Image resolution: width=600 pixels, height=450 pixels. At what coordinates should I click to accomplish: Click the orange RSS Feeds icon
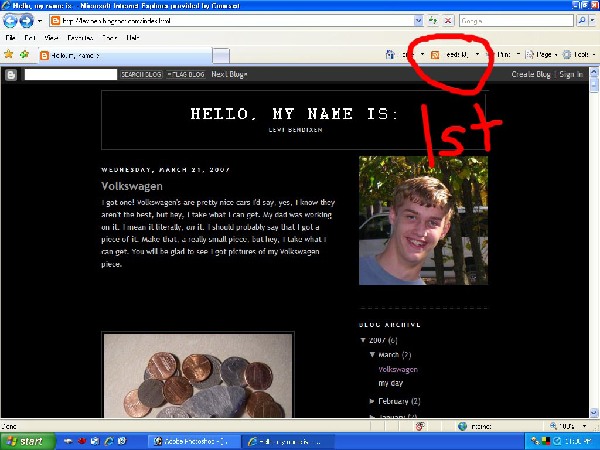pyautogui.click(x=435, y=55)
